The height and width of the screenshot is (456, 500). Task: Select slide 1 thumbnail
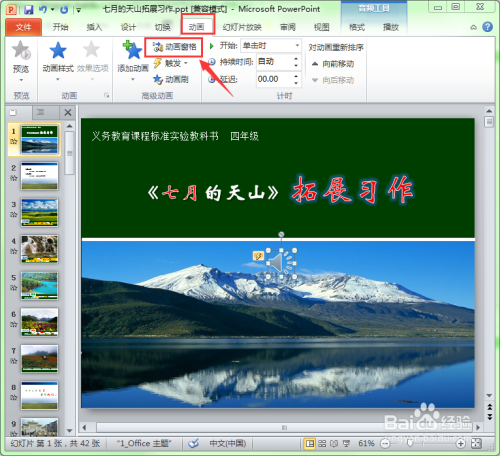coord(39,139)
